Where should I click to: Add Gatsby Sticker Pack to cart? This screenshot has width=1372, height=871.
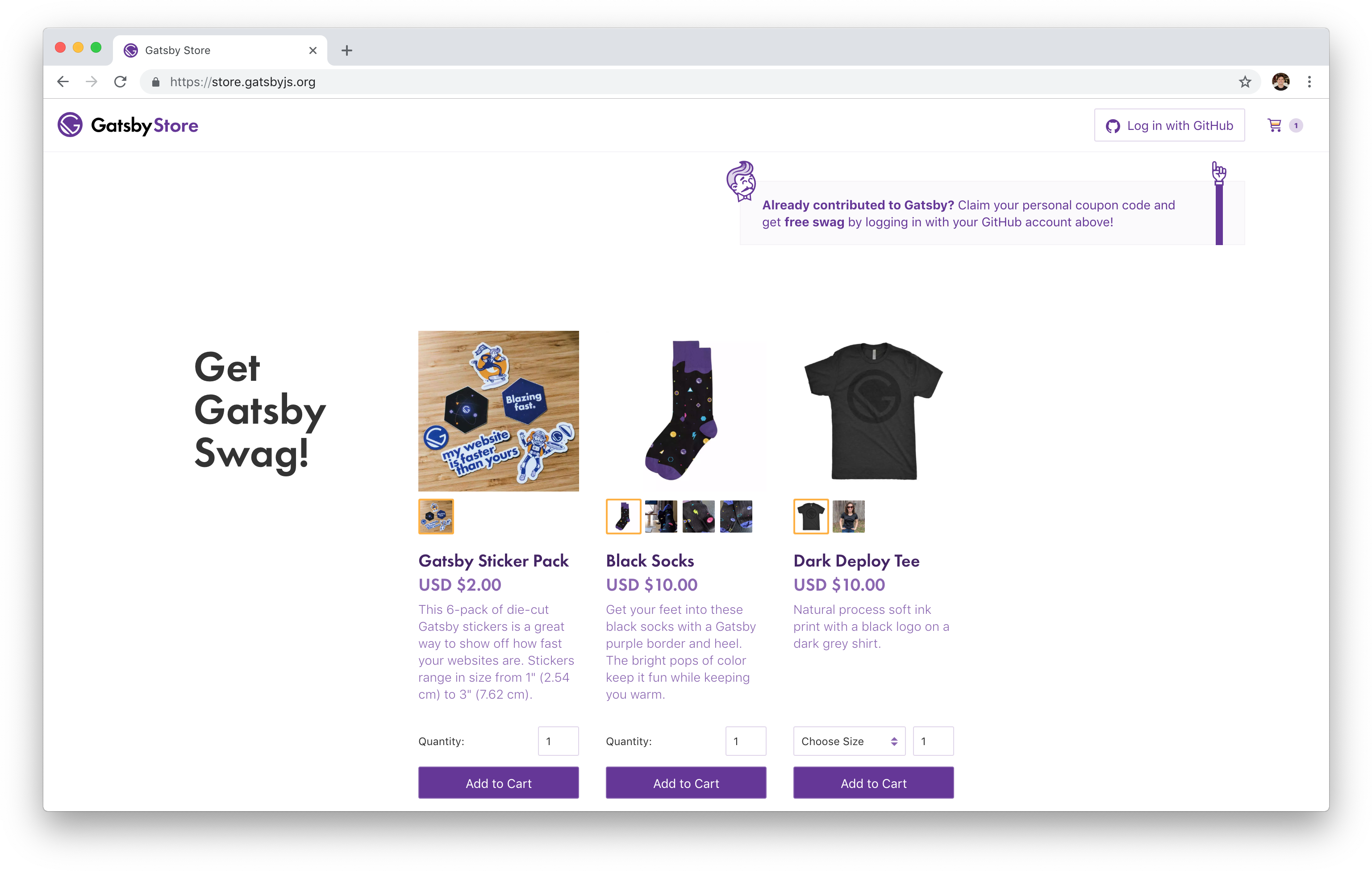tap(499, 783)
